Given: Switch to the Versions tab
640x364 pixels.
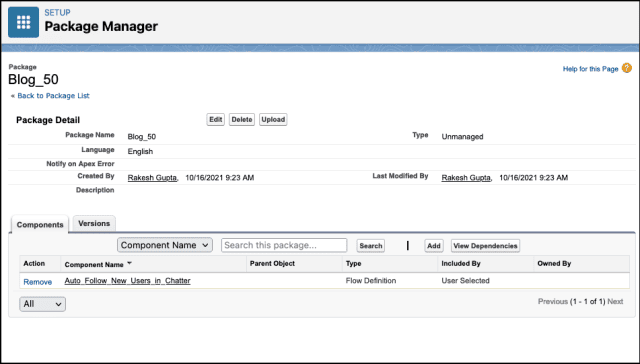Looking at the screenshot, I should (94, 224).
